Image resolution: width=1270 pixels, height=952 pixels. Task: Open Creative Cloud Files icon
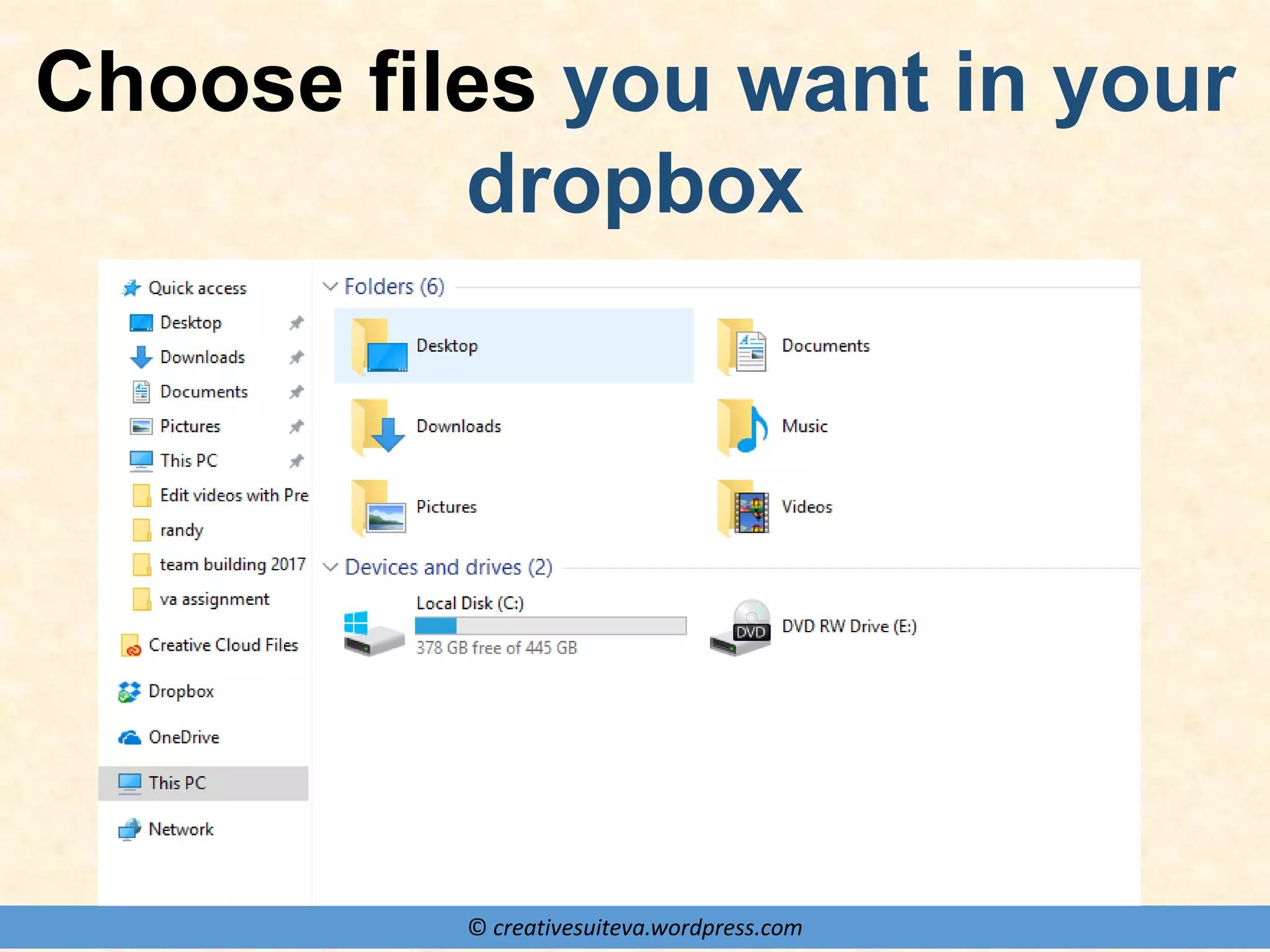tap(130, 645)
